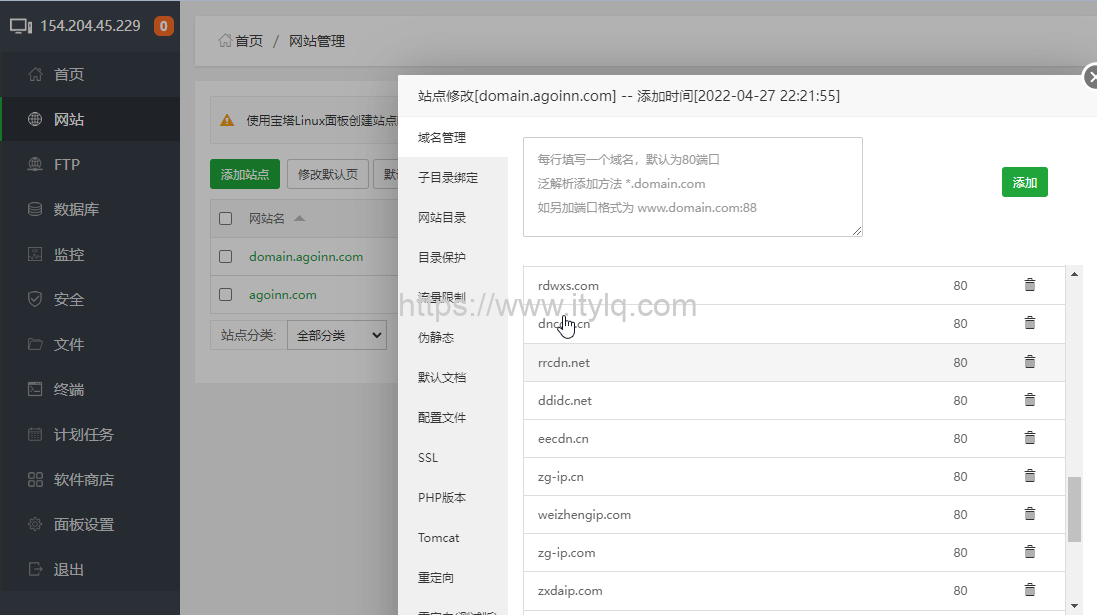Open the 伪静态 (URL rewrite) tab
1097x615 pixels.
(436, 337)
